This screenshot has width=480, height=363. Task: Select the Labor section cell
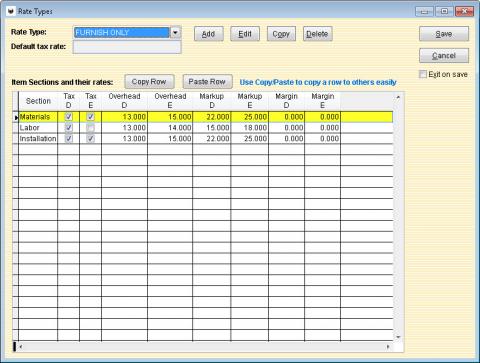(x=38, y=128)
